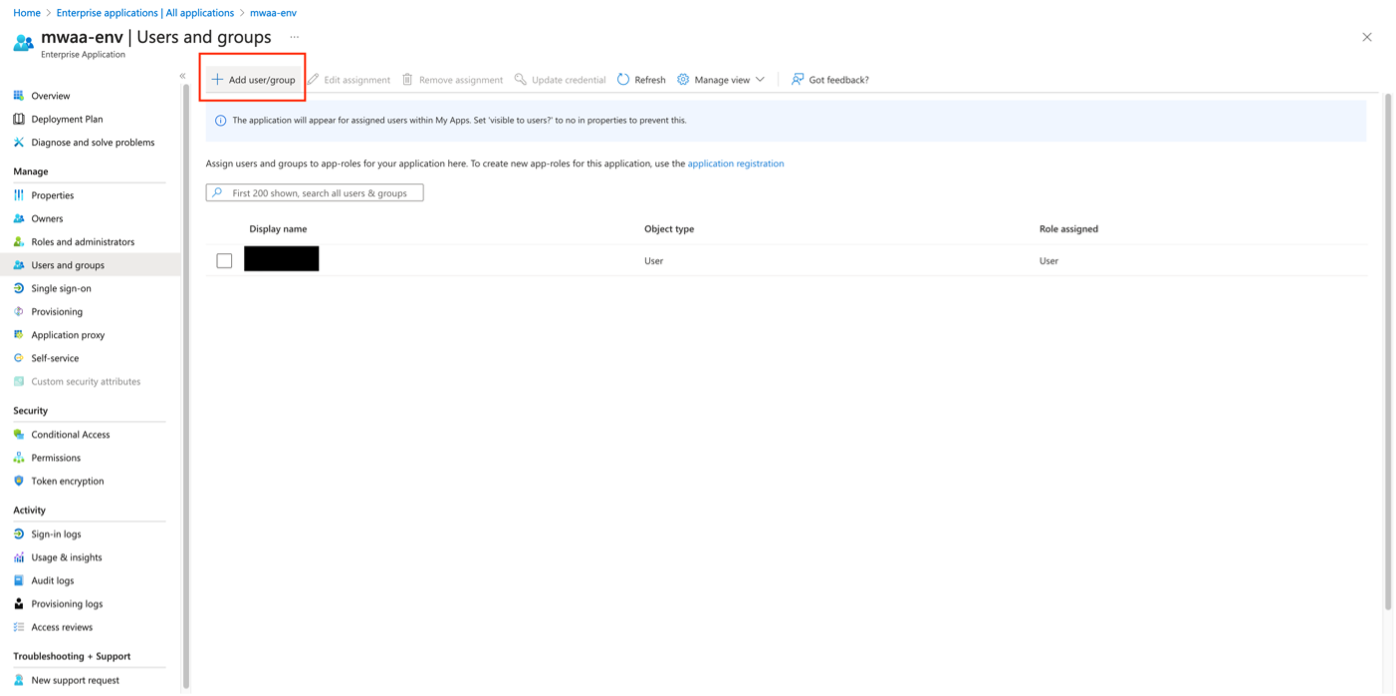Click the Sign-in logs icon

click(x=18, y=534)
